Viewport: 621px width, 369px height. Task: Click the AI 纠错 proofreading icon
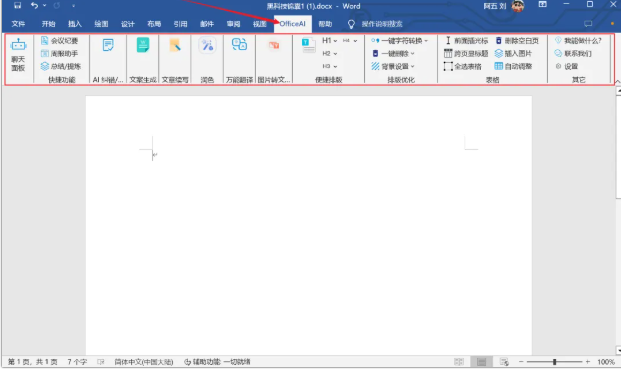(x=108, y=45)
